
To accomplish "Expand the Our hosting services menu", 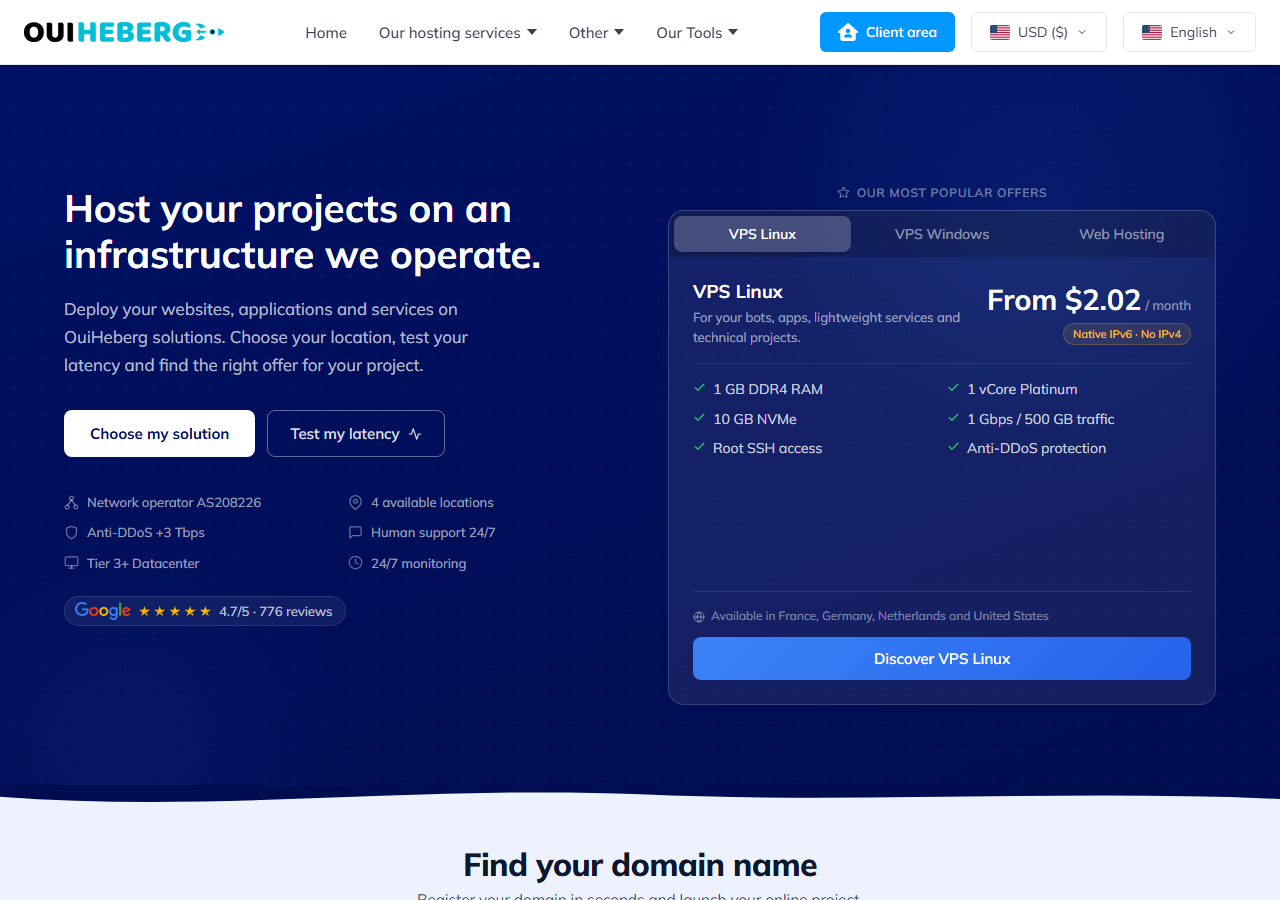I will [458, 32].
